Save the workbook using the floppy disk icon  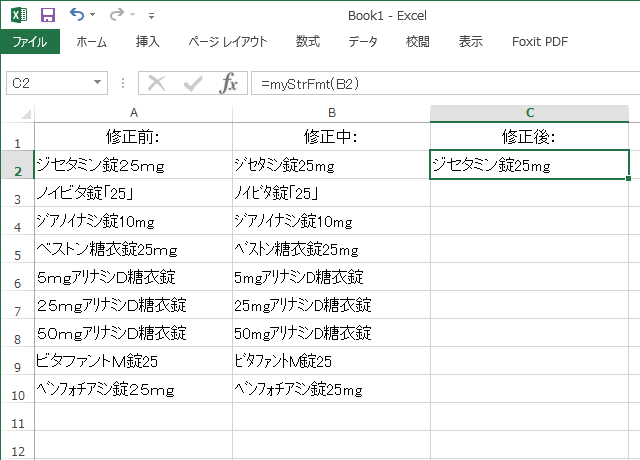[x=48, y=16]
